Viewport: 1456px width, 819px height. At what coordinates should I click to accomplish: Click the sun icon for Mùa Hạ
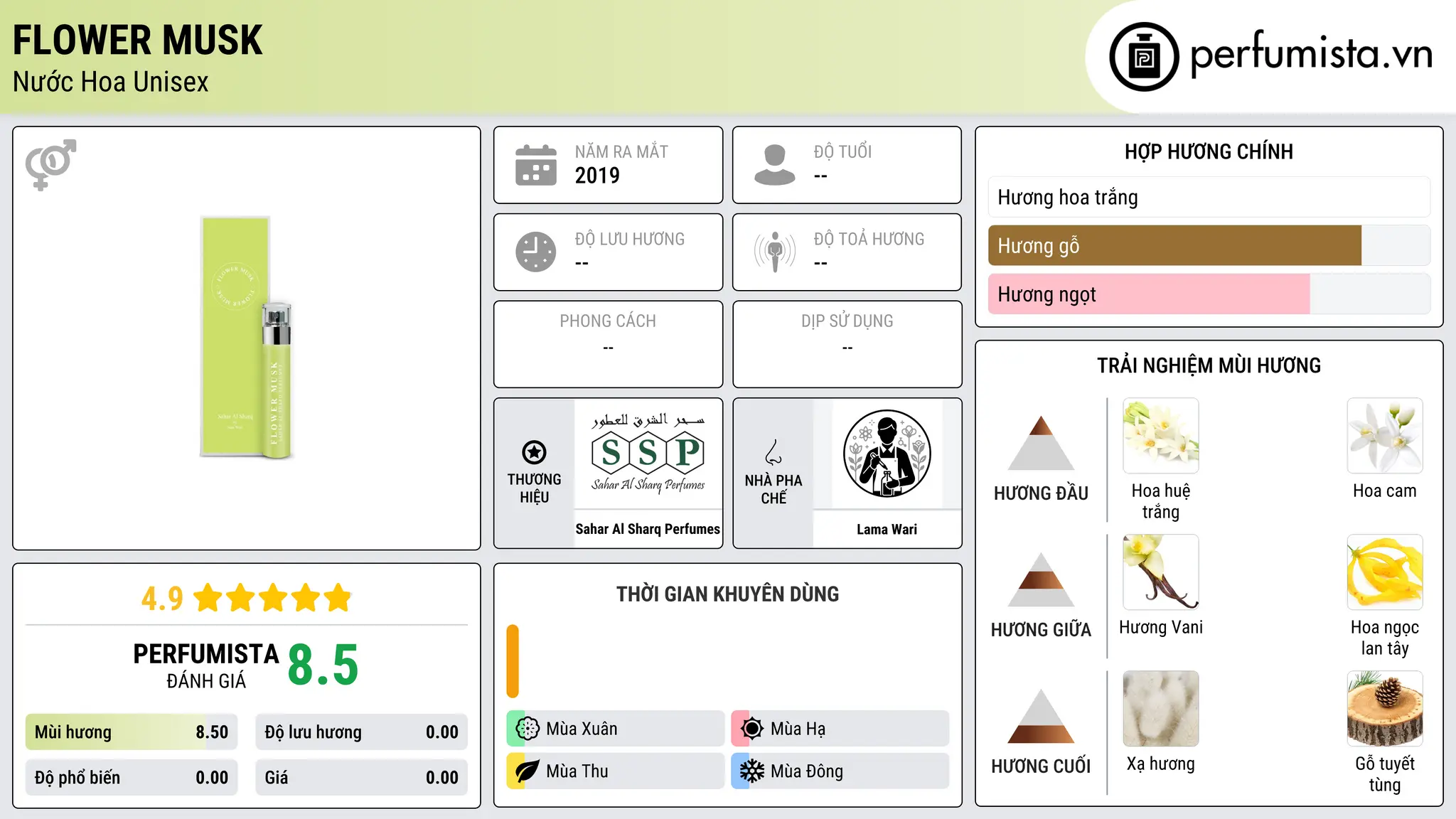coord(752,729)
